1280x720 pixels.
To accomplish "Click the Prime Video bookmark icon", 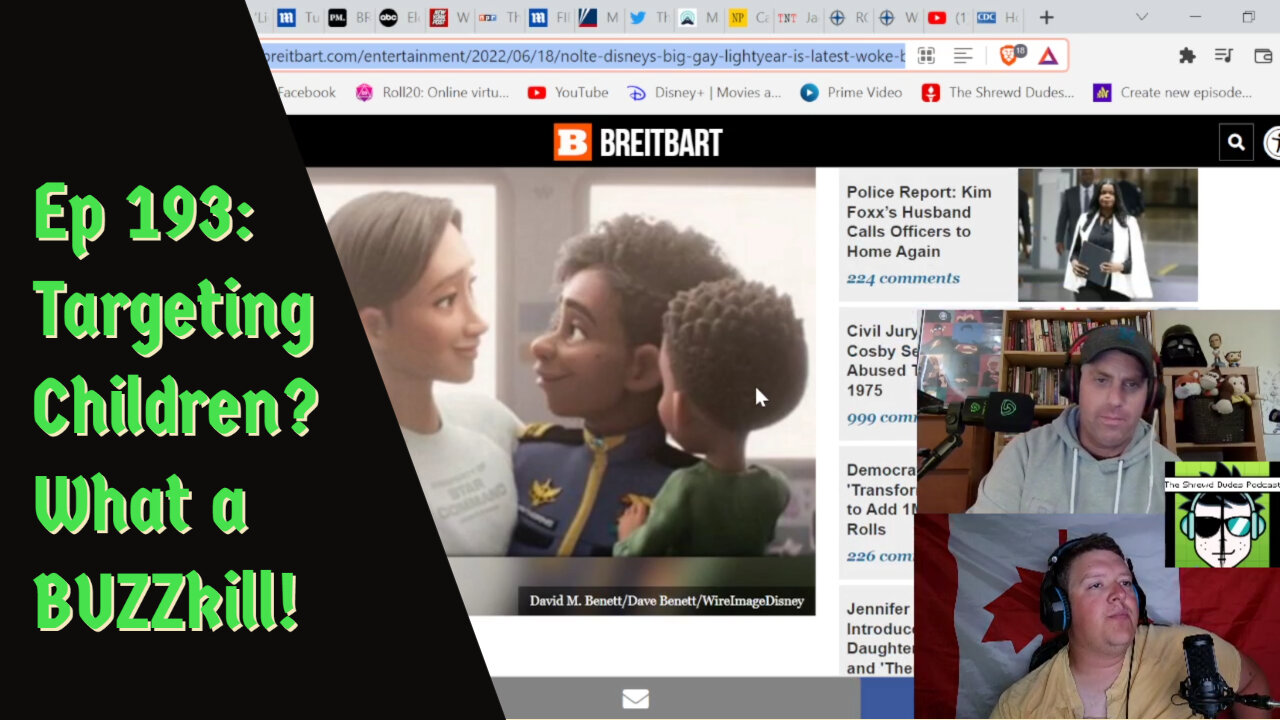I will pos(809,92).
